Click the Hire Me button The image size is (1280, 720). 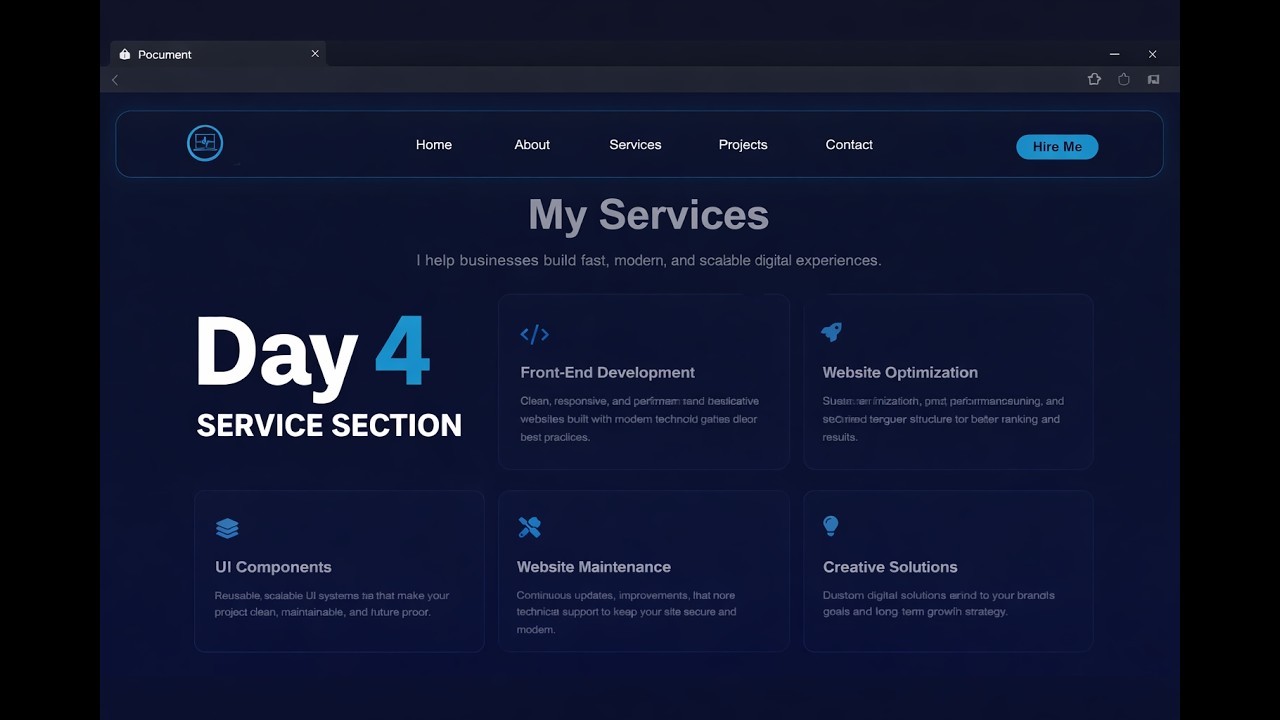click(1057, 147)
